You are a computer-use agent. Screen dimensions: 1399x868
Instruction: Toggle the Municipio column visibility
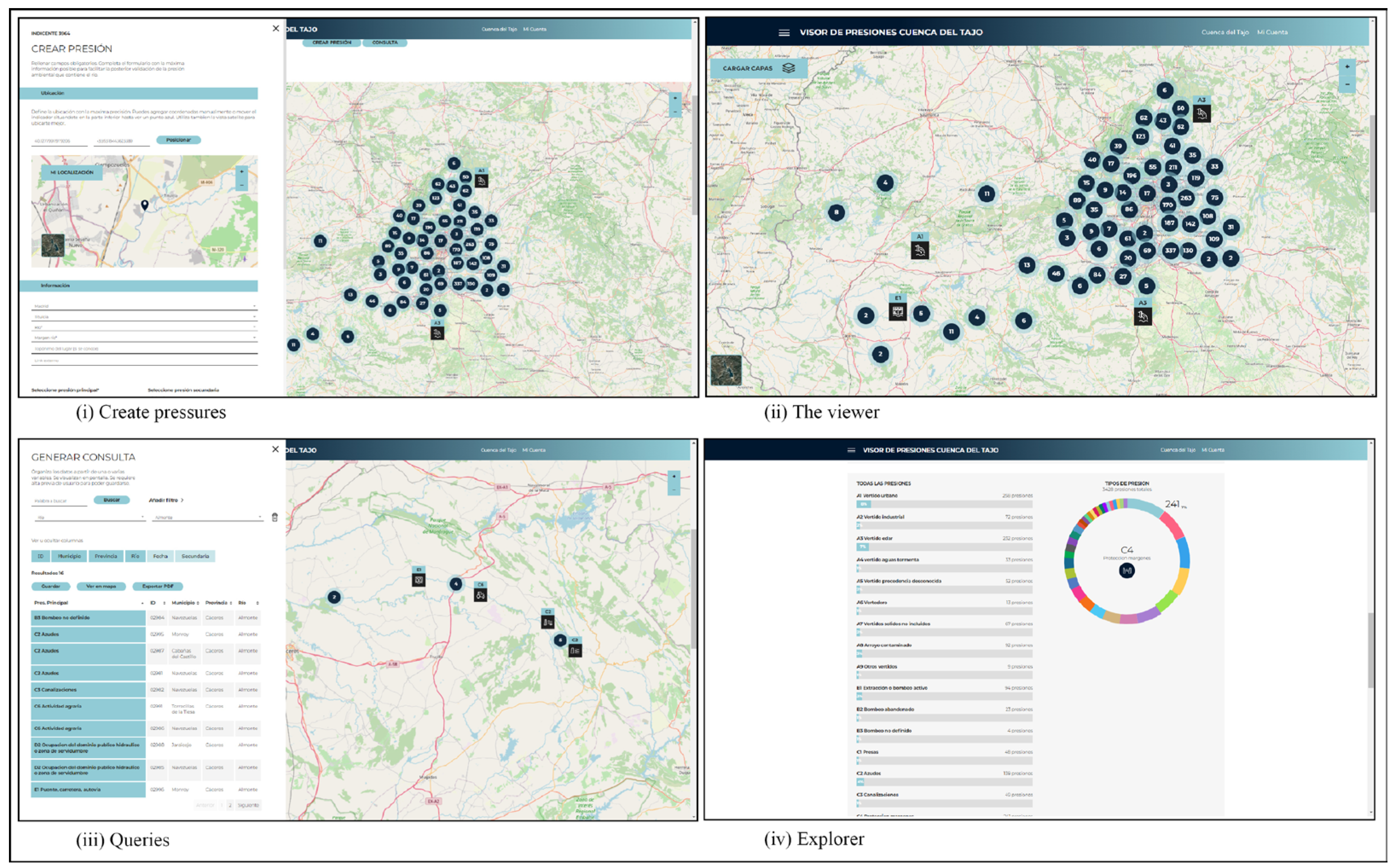70,556
